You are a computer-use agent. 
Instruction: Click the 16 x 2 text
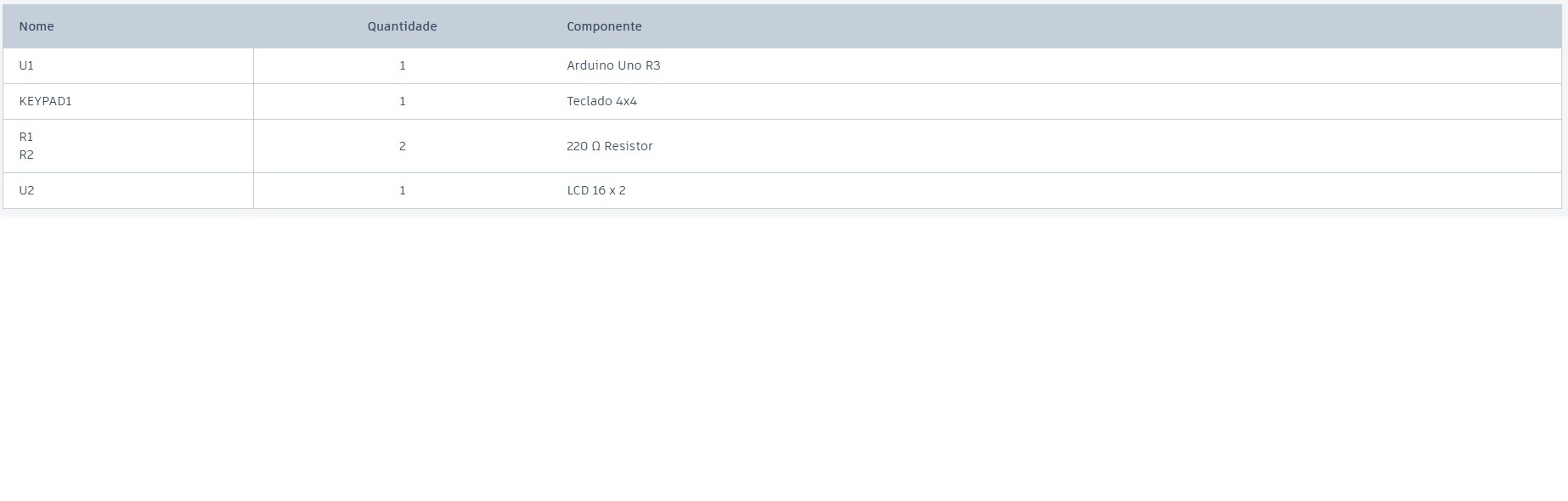609,190
